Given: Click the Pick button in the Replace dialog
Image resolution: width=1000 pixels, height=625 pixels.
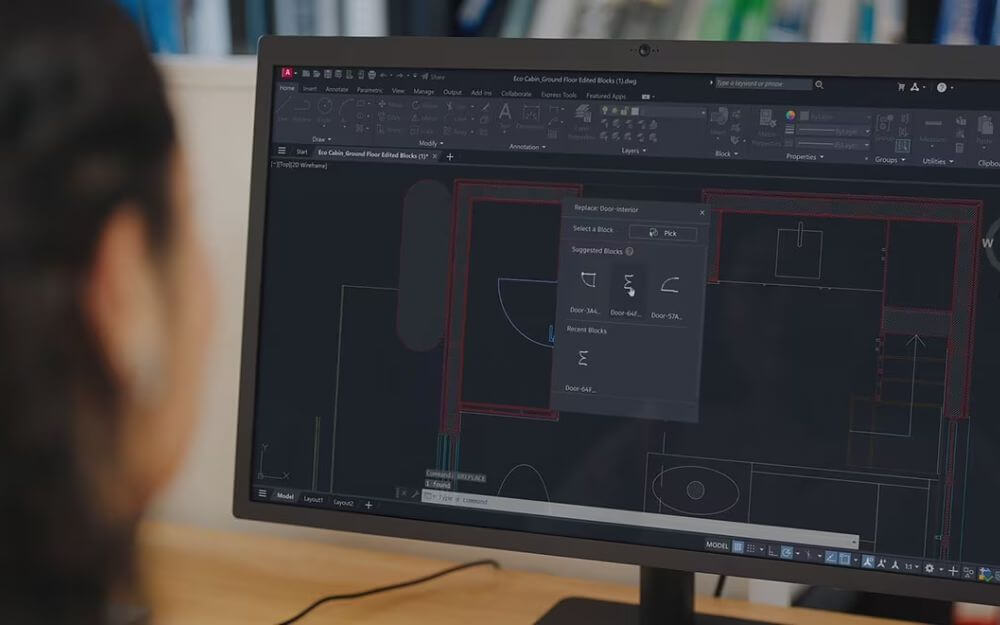Looking at the screenshot, I should pyautogui.click(x=664, y=233).
